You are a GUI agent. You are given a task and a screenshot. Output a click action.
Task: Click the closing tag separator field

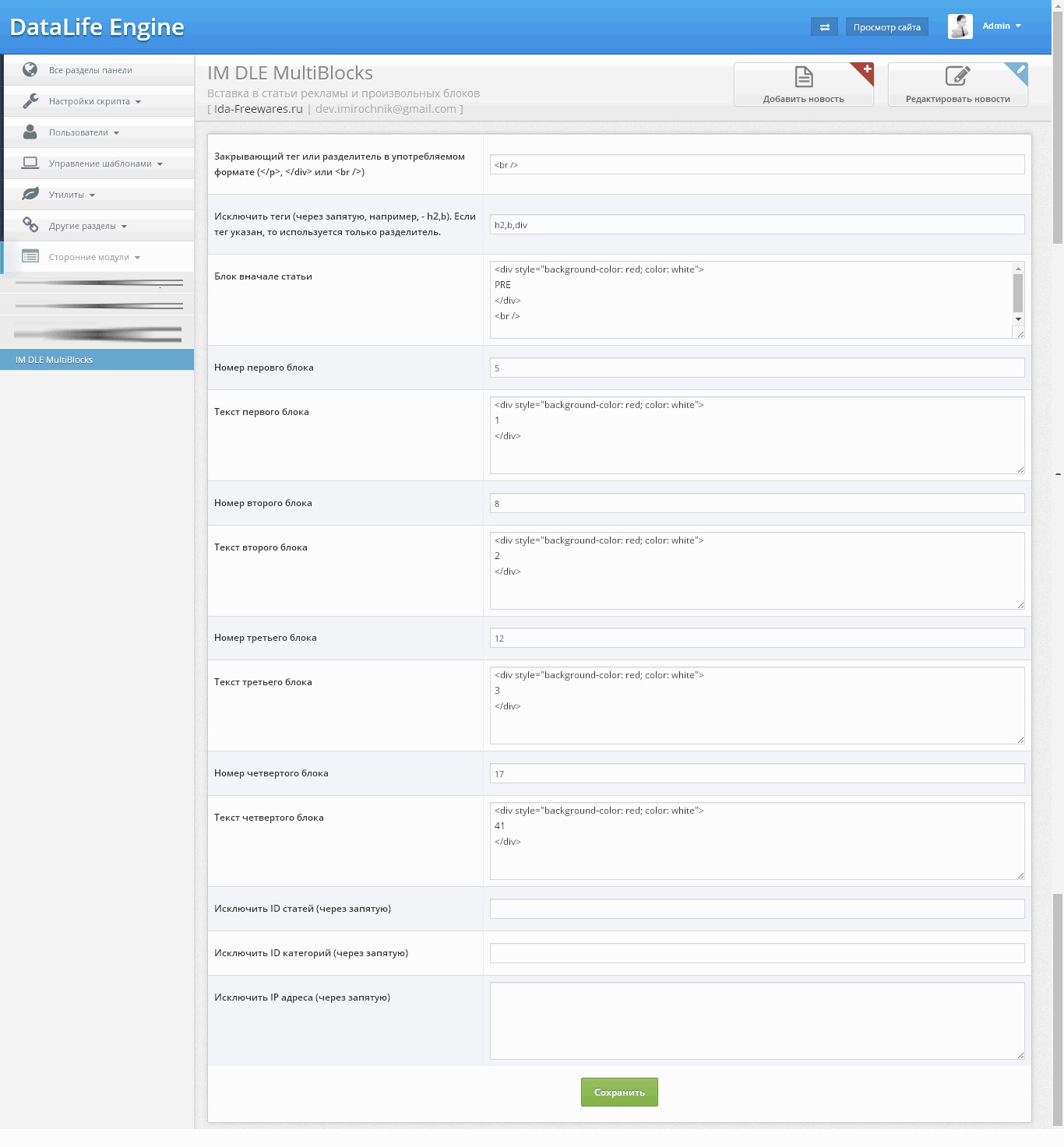757,164
